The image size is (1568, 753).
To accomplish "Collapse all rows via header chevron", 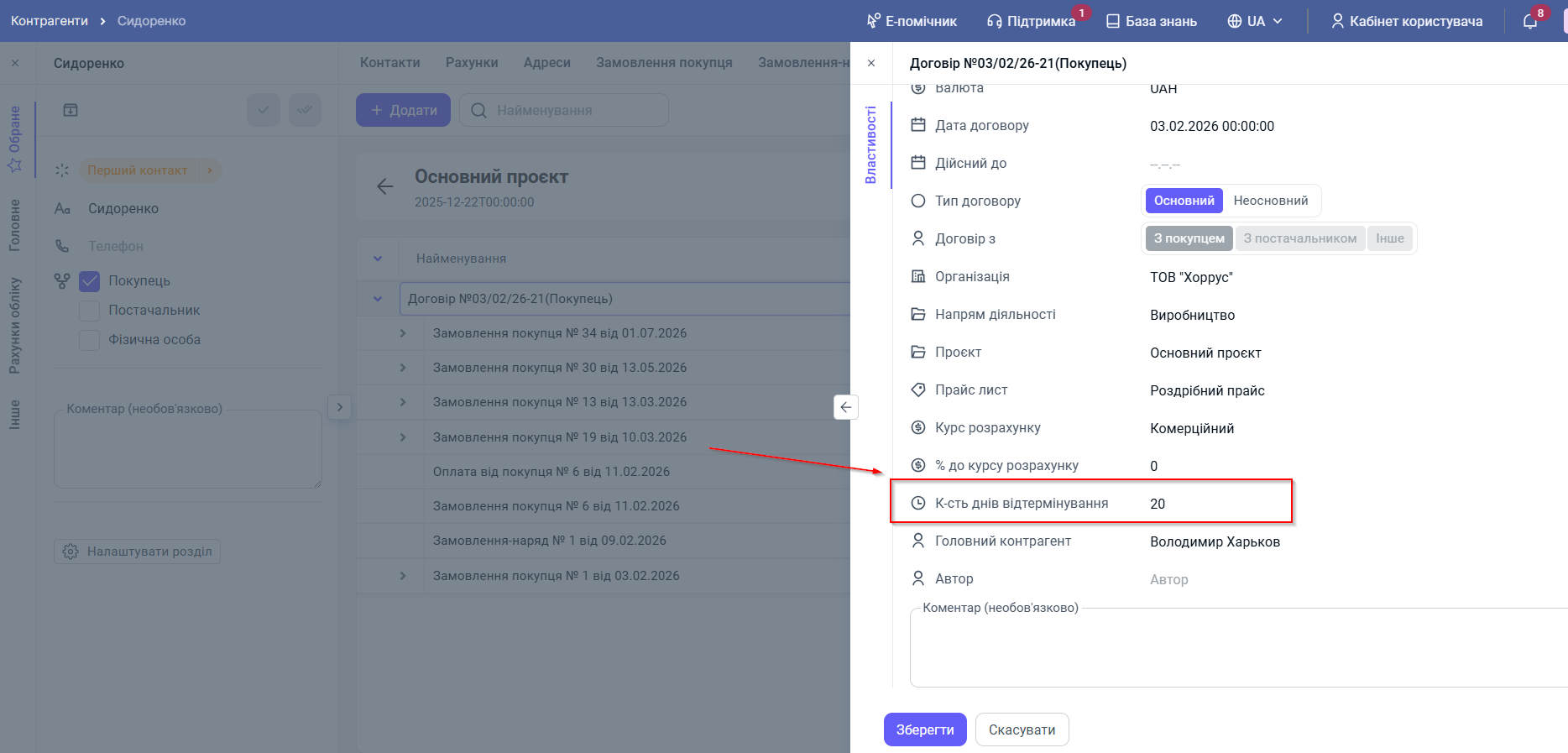I will point(378,259).
